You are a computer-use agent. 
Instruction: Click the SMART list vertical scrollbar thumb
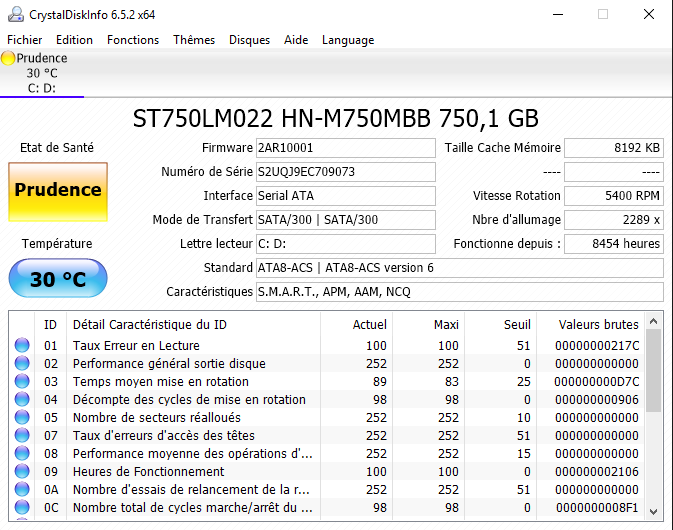(653, 371)
